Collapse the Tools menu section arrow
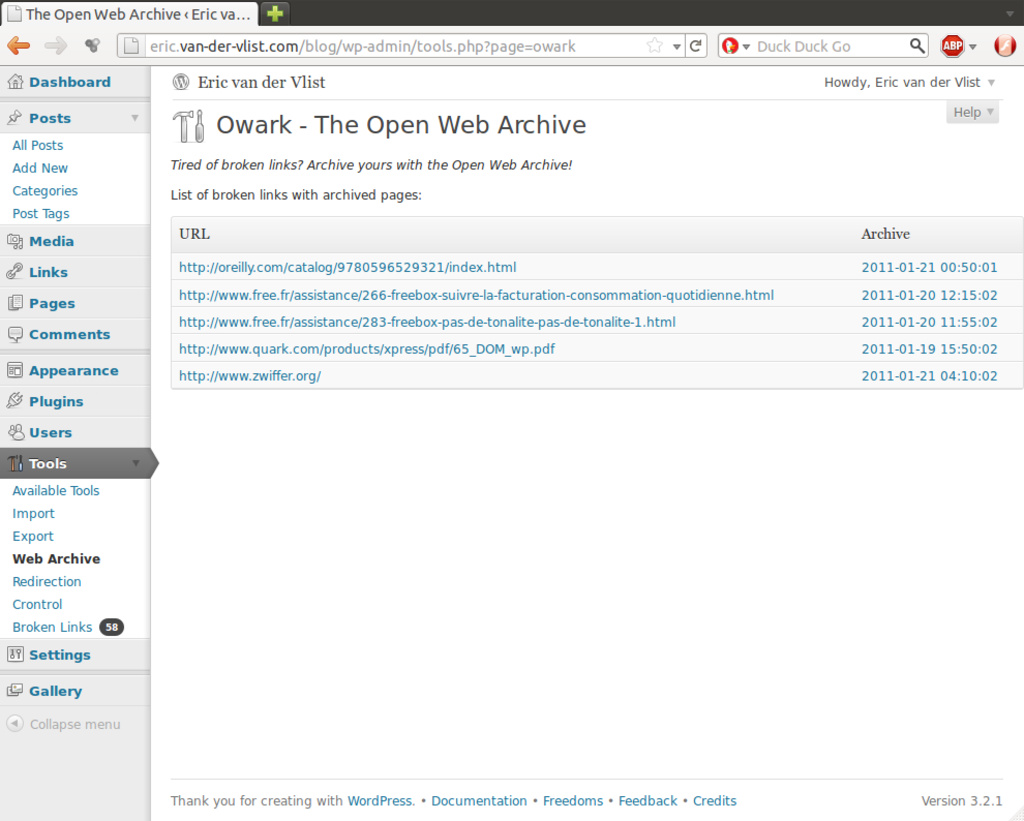The image size is (1024, 821). tap(135, 463)
